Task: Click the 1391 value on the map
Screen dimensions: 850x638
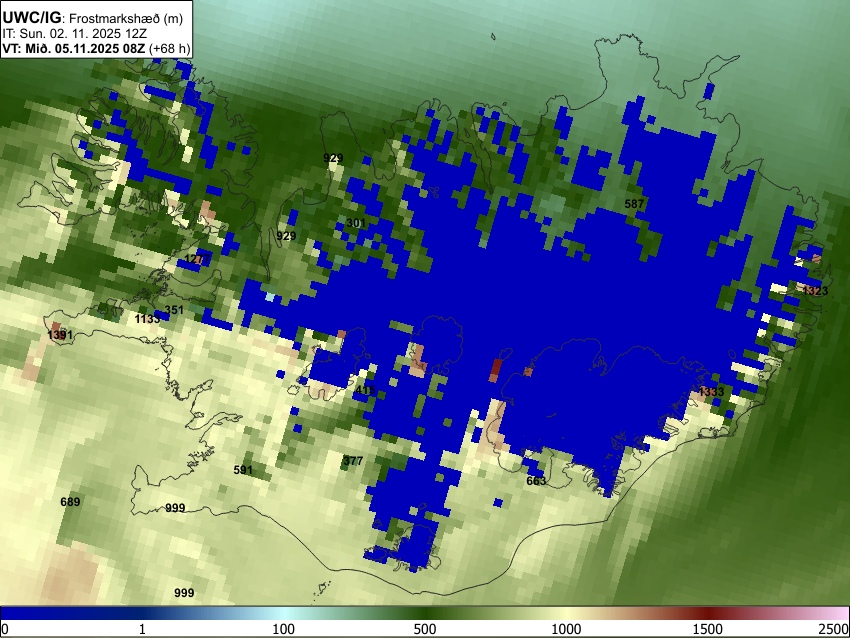Action: 60,335
